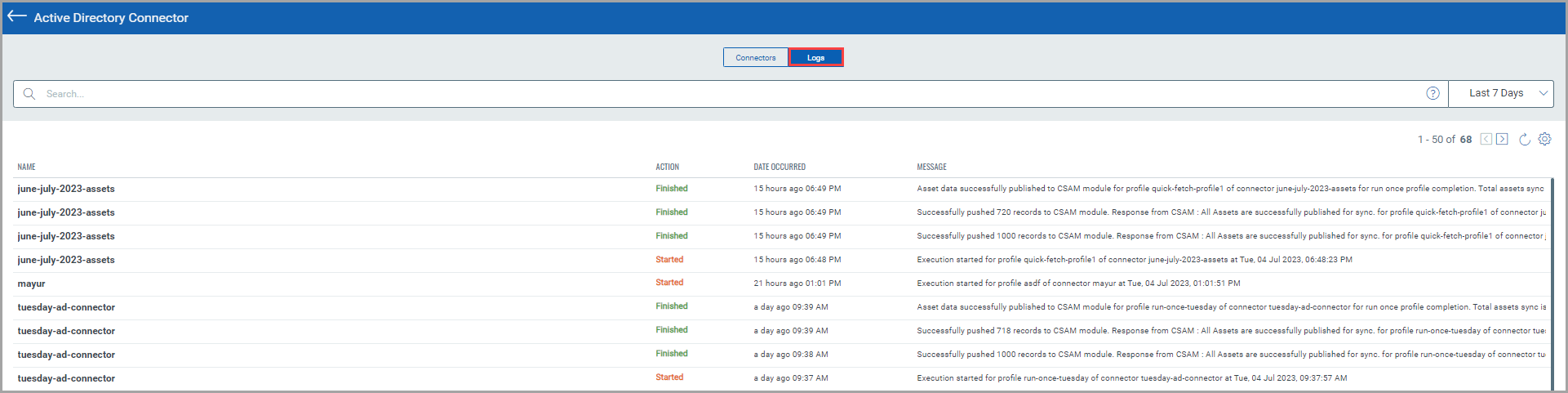This screenshot has width=1568, height=393.
Task: Refresh the logs list
Action: click(x=1524, y=139)
